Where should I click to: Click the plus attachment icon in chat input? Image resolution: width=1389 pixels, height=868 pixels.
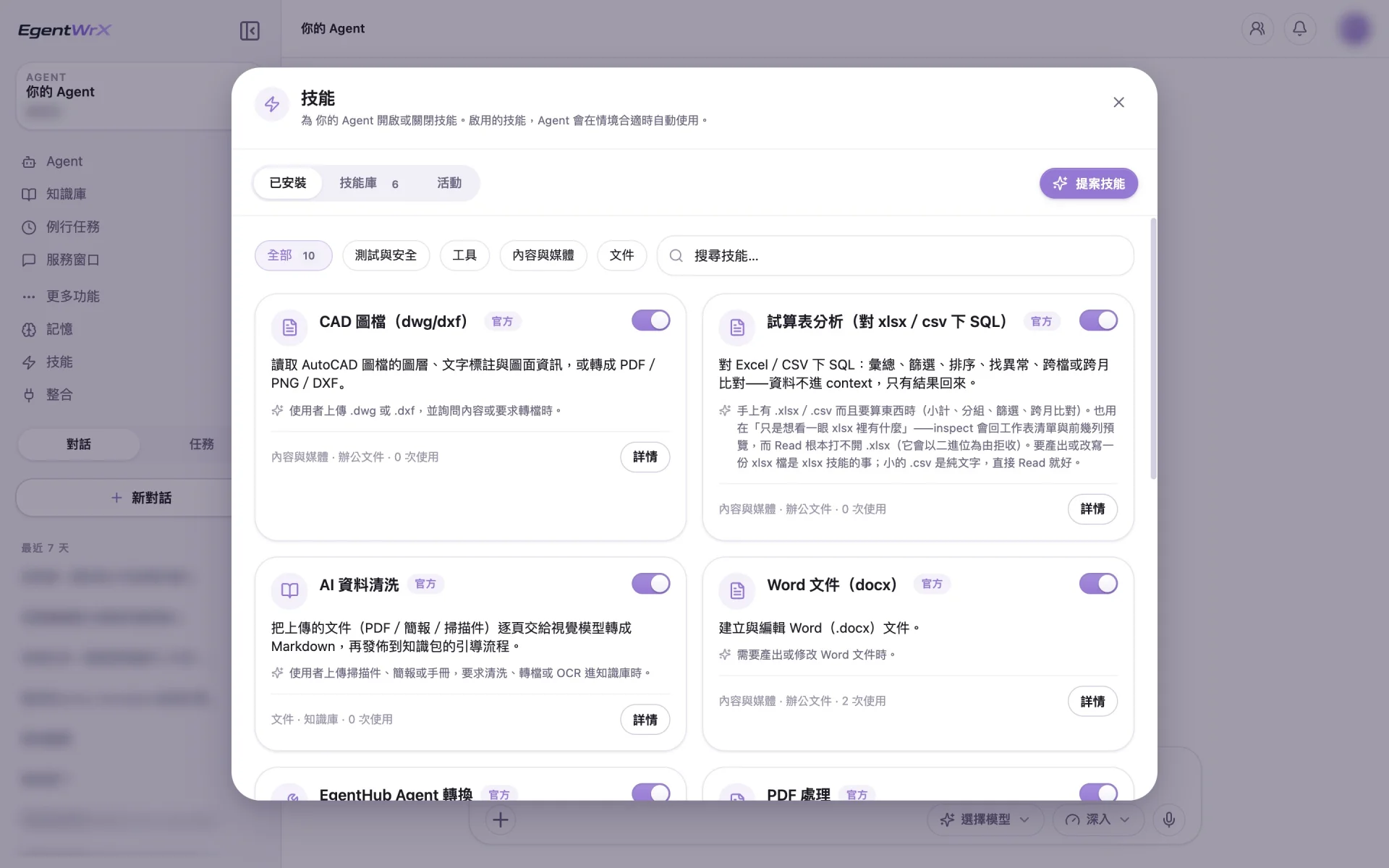pos(500,820)
